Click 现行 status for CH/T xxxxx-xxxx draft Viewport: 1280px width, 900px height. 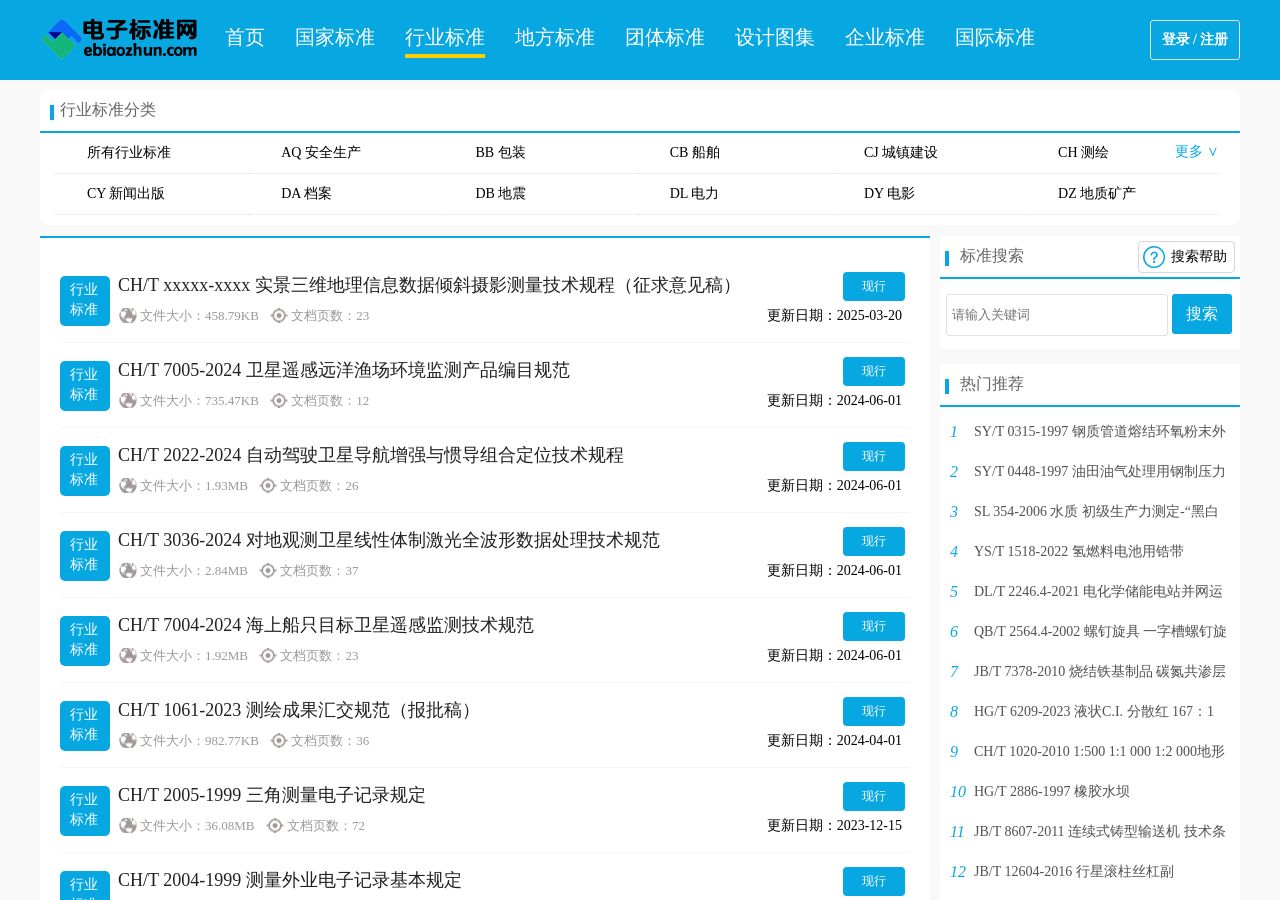874,286
